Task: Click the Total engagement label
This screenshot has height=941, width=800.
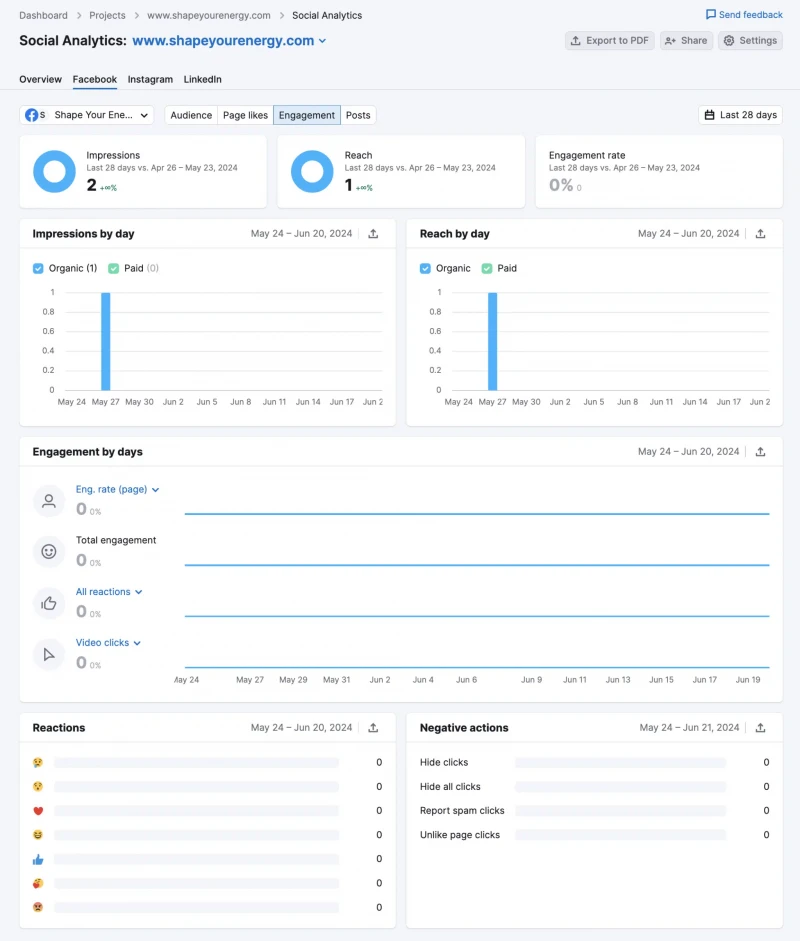Action: 116,540
